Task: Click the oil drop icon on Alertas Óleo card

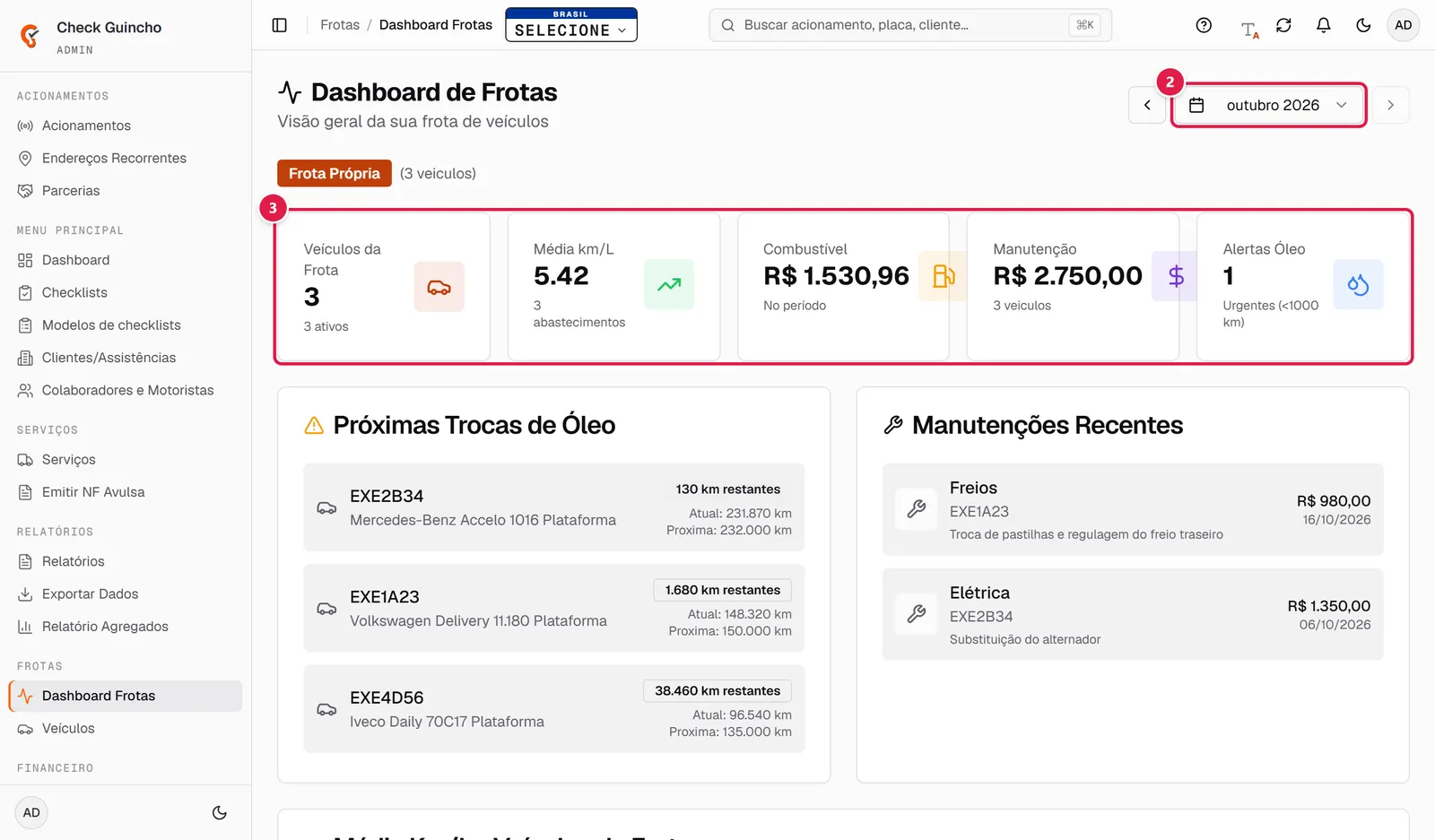Action: pos(1358,284)
